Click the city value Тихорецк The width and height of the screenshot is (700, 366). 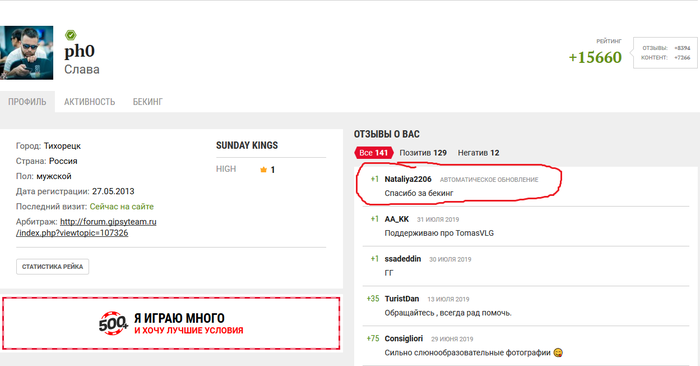(62, 146)
